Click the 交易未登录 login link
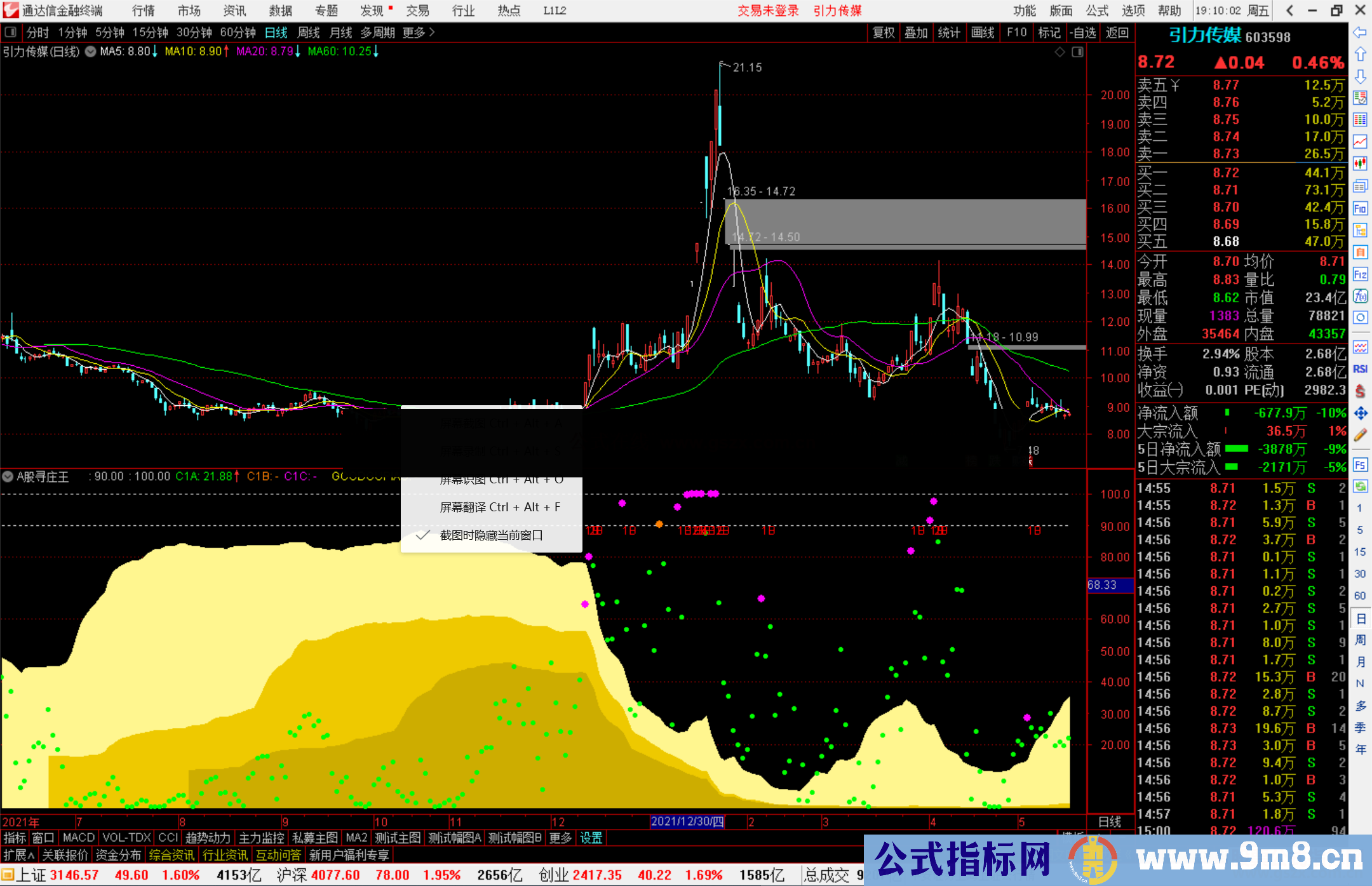1372x886 pixels. pyautogui.click(x=768, y=11)
